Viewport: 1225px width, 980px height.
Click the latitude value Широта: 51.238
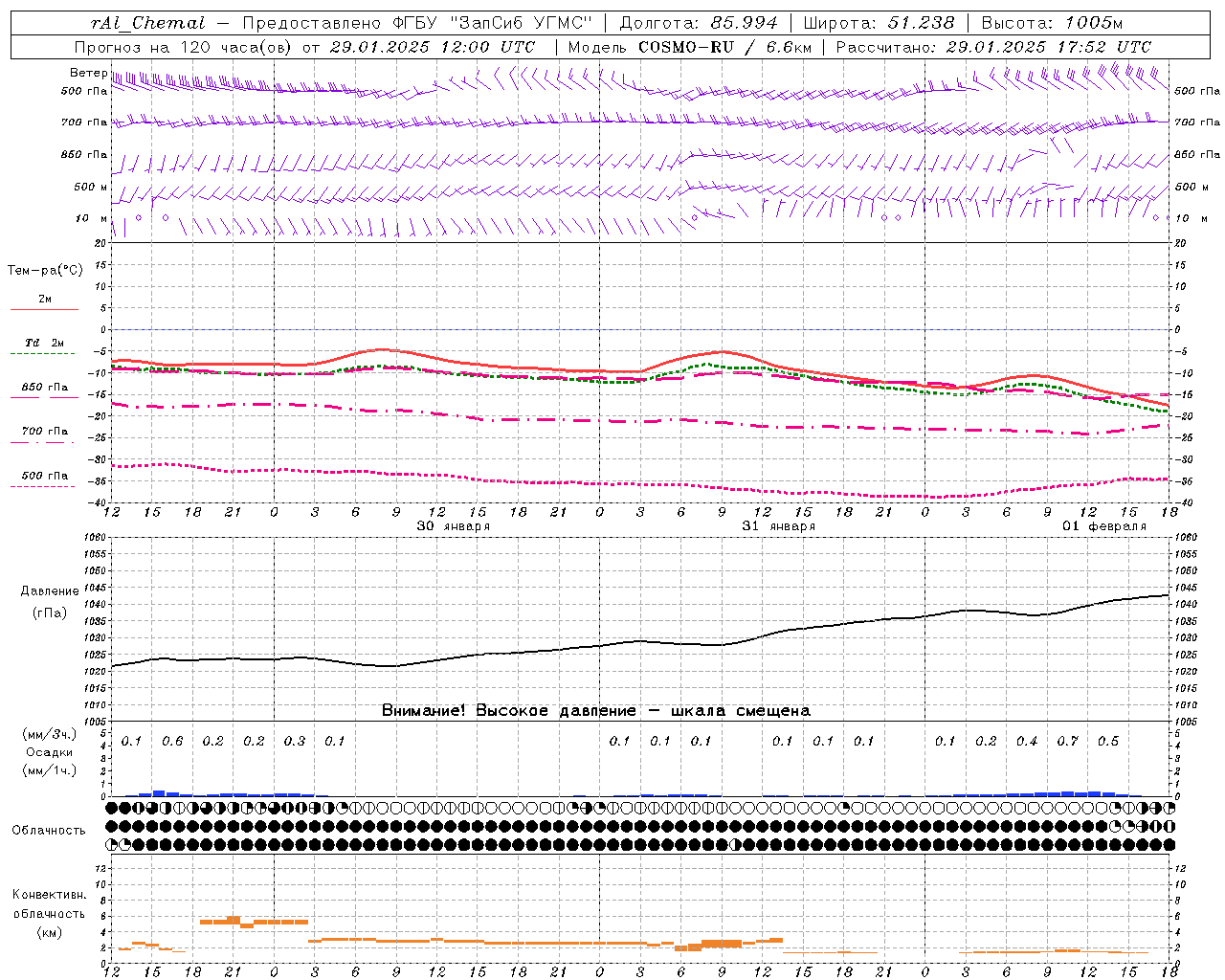click(x=879, y=23)
